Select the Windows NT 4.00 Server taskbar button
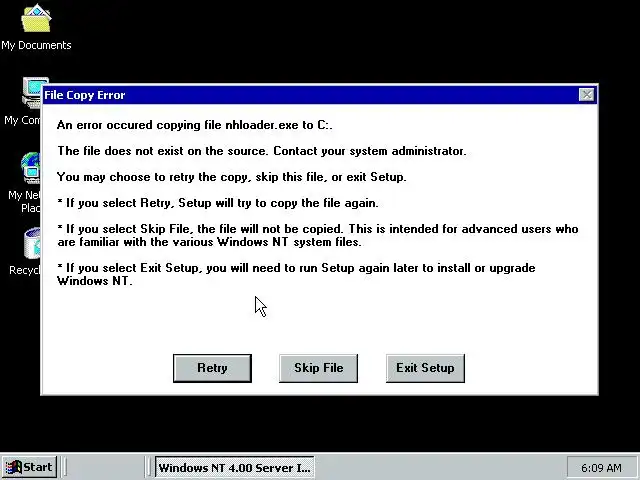 coord(235,467)
